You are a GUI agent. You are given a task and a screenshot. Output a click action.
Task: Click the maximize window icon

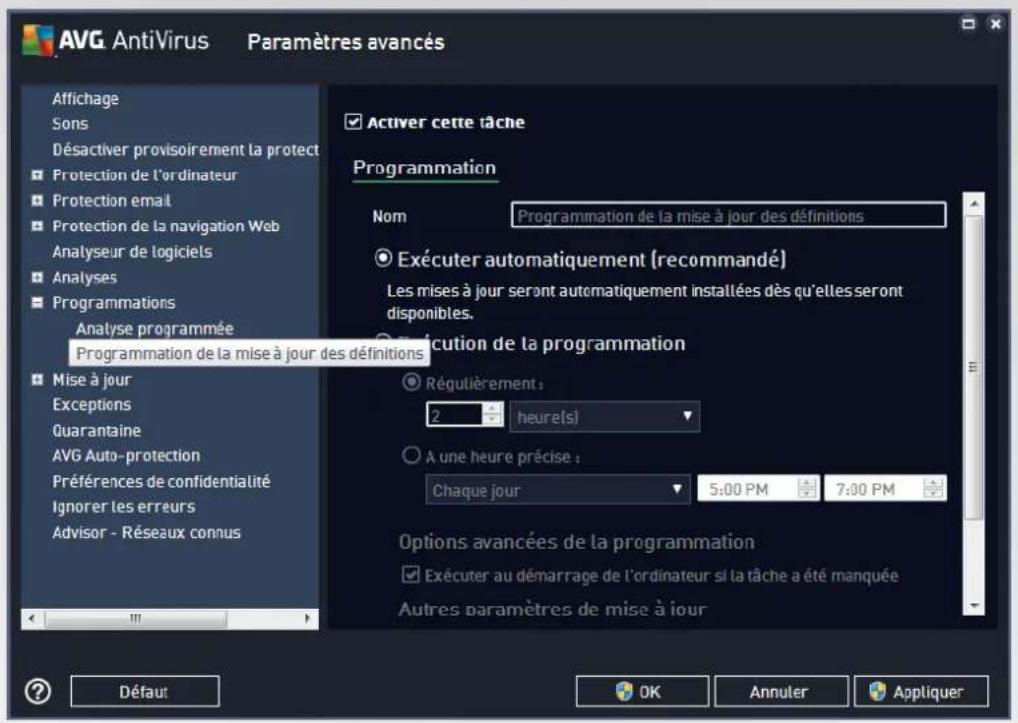pyautogui.click(x=968, y=24)
